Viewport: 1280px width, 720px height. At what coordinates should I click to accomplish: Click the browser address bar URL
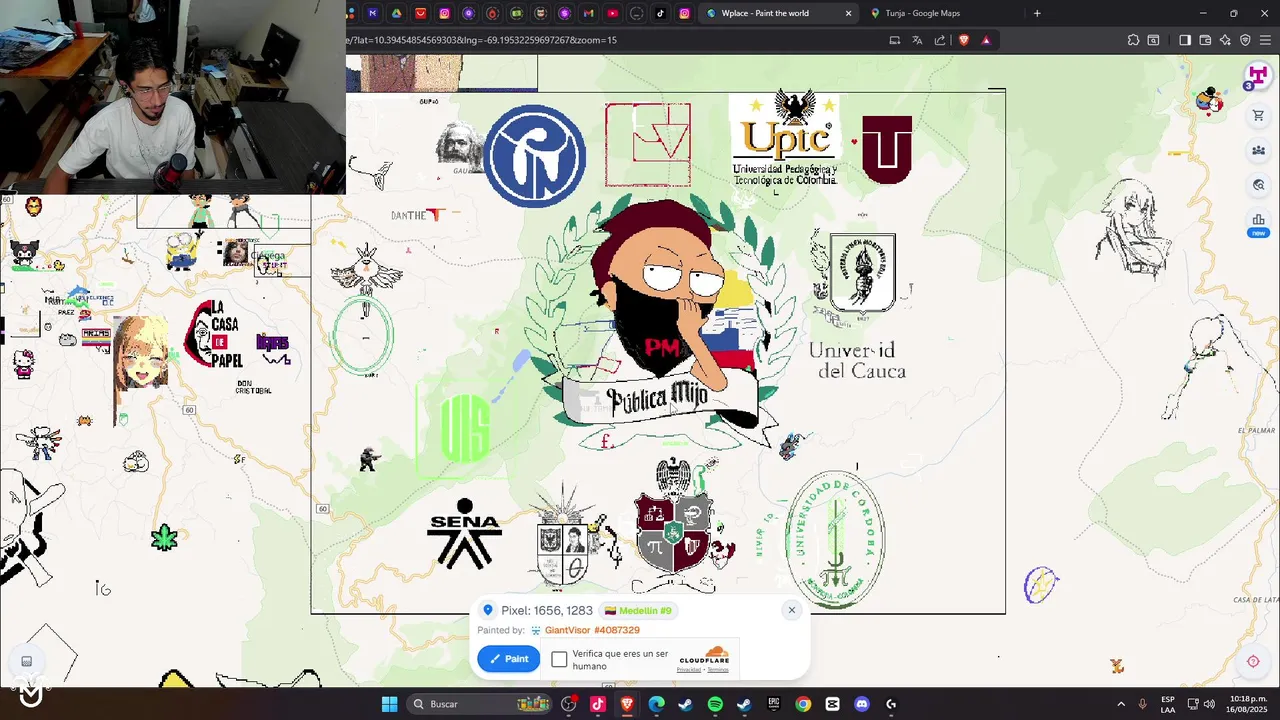coord(482,40)
